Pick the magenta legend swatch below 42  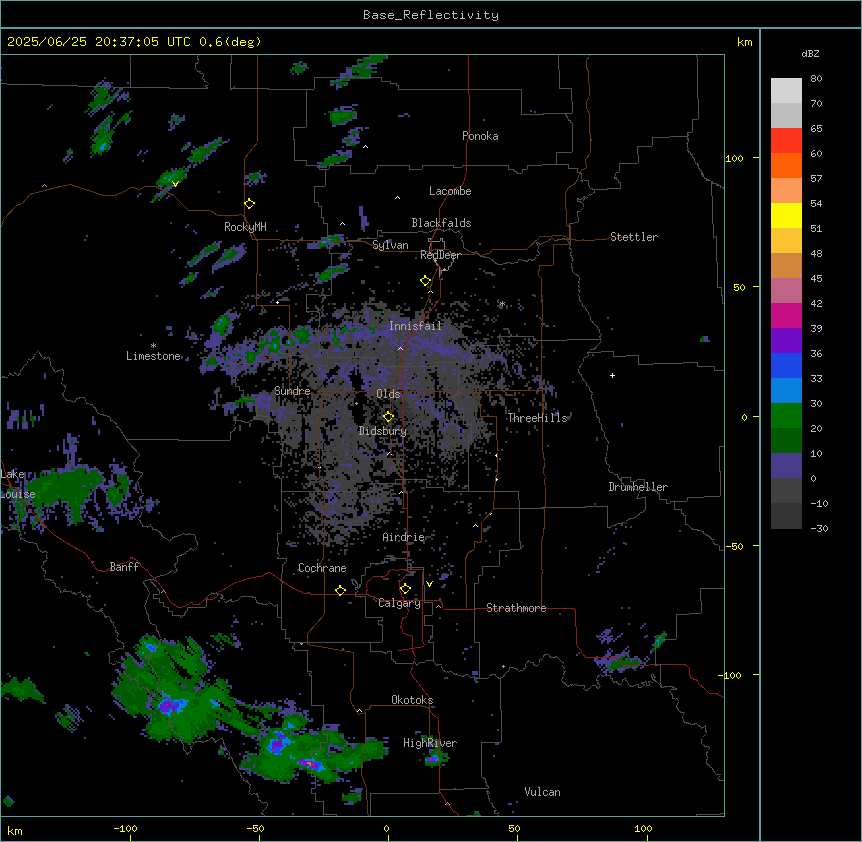(x=786, y=315)
